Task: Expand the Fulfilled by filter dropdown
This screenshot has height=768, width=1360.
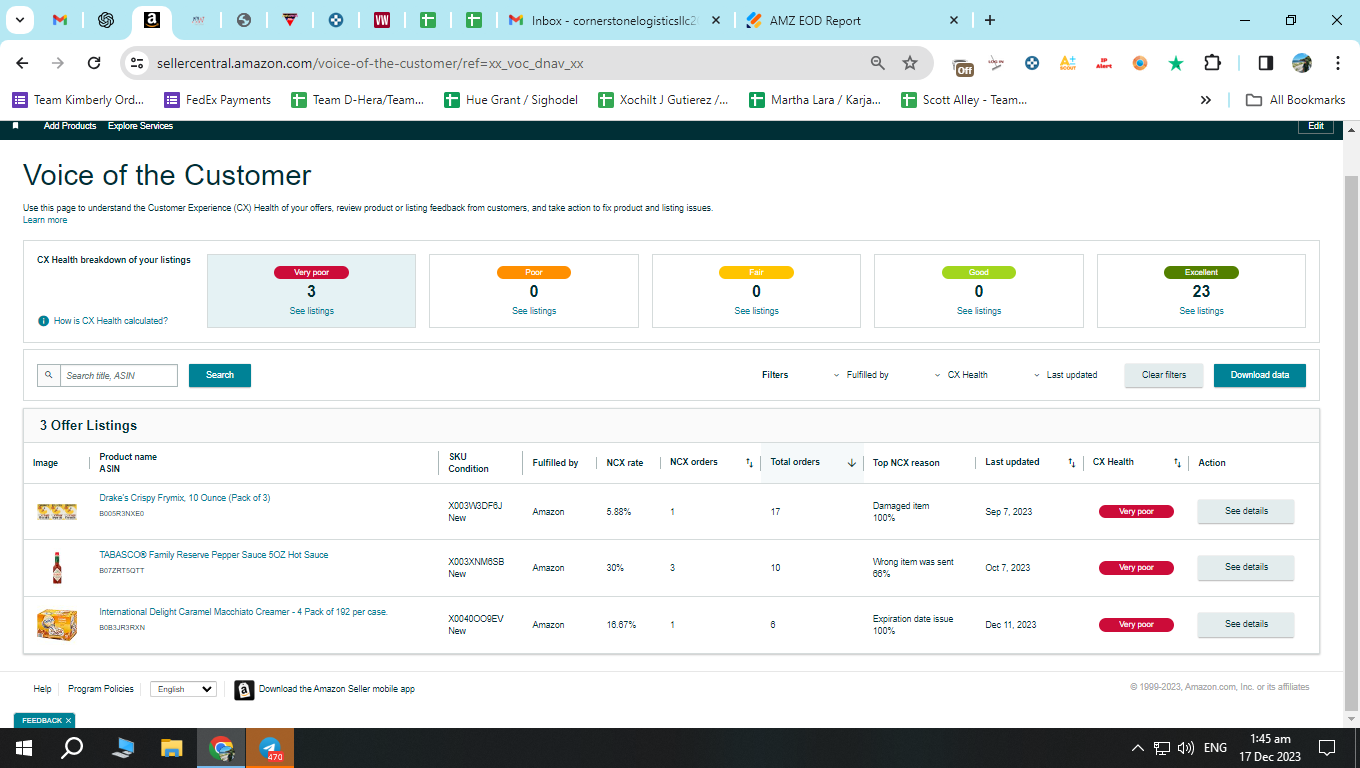Action: point(861,375)
